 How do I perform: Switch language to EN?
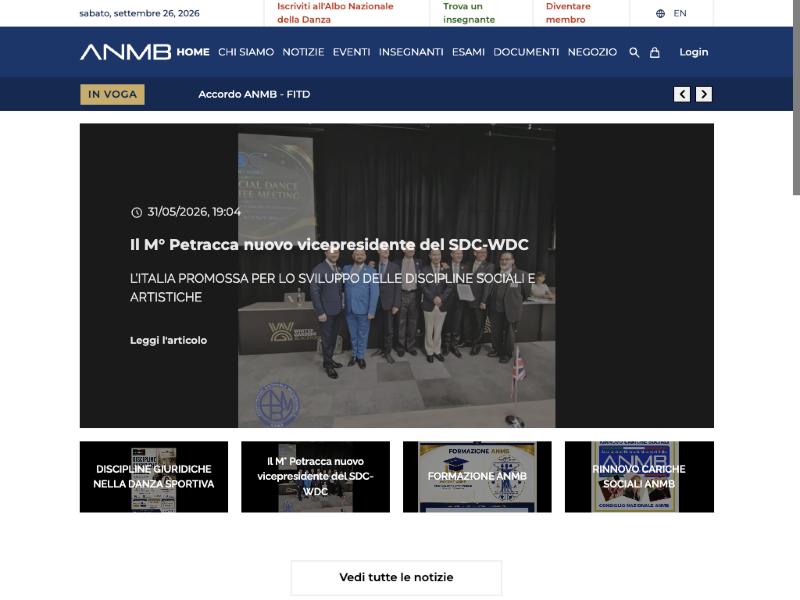tap(680, 13)
